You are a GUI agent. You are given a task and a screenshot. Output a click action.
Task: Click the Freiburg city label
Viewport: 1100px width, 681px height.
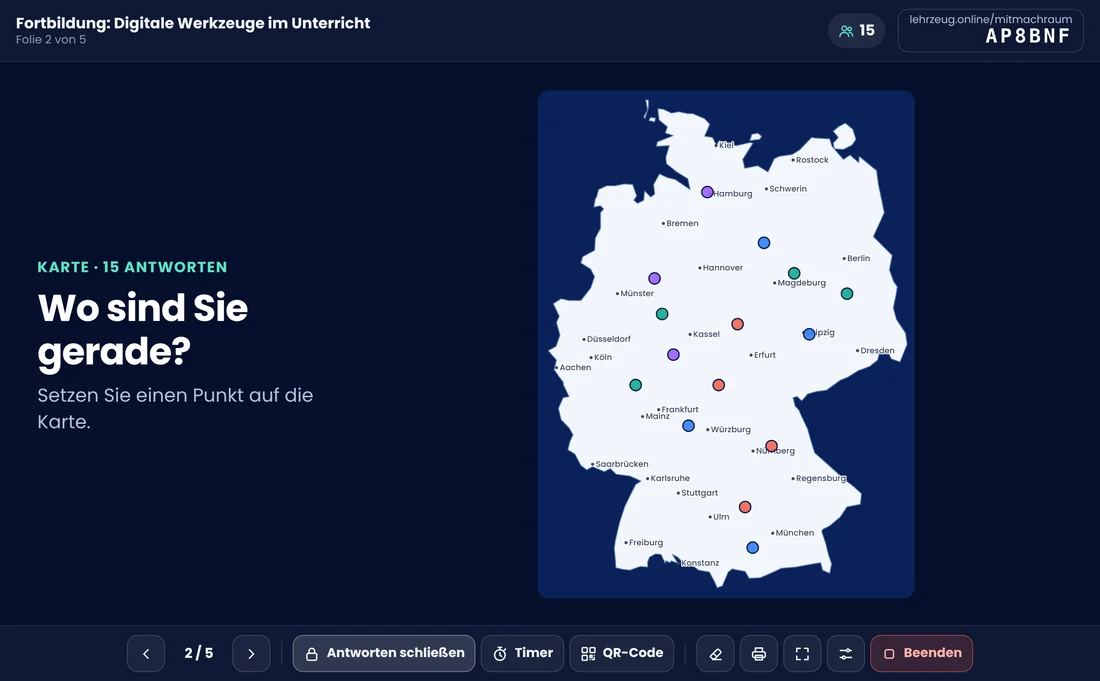pyautogui.click(x=646, y=543)
